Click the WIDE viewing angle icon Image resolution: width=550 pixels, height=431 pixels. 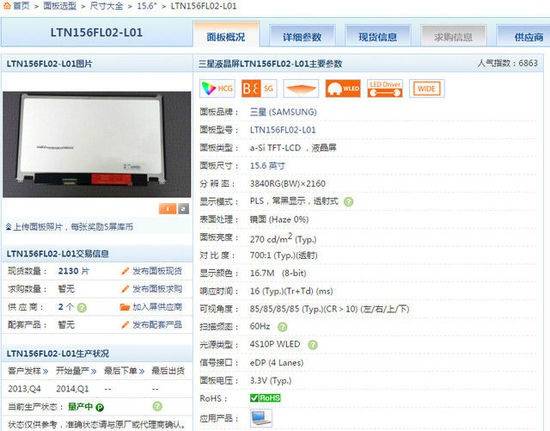(x=427, y=88)
